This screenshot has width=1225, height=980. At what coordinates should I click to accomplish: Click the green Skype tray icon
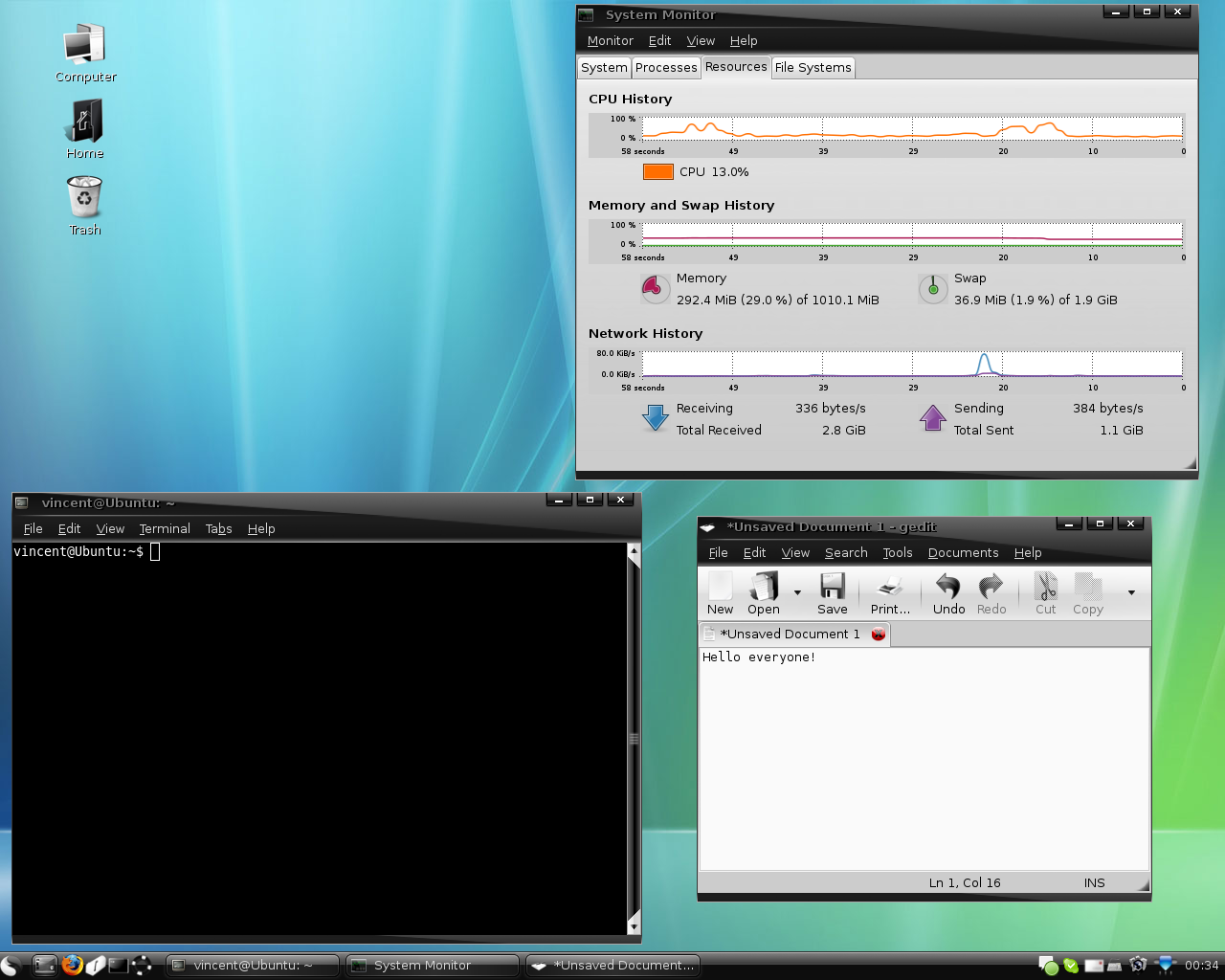click(1071, 966)
